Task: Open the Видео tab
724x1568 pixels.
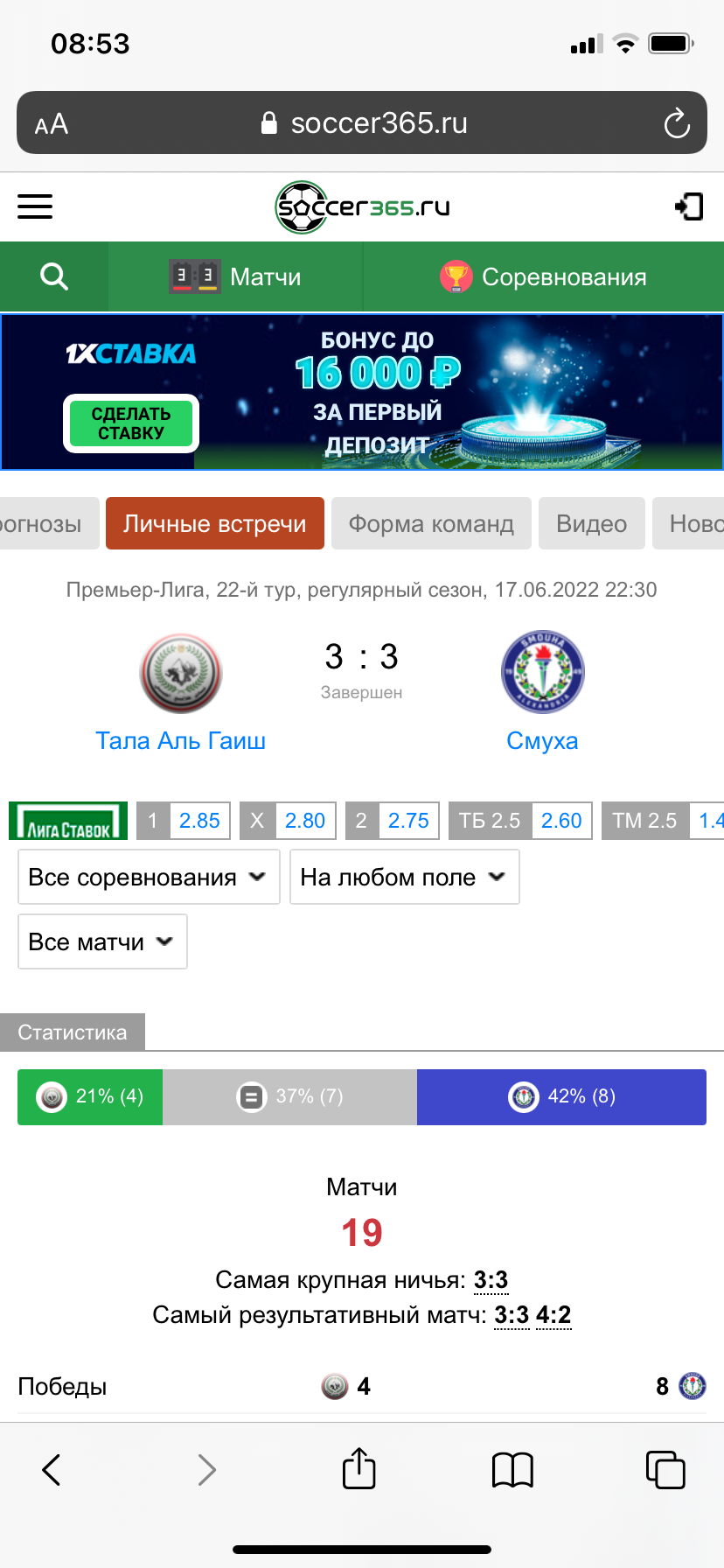Action: [x=592, y=523]
